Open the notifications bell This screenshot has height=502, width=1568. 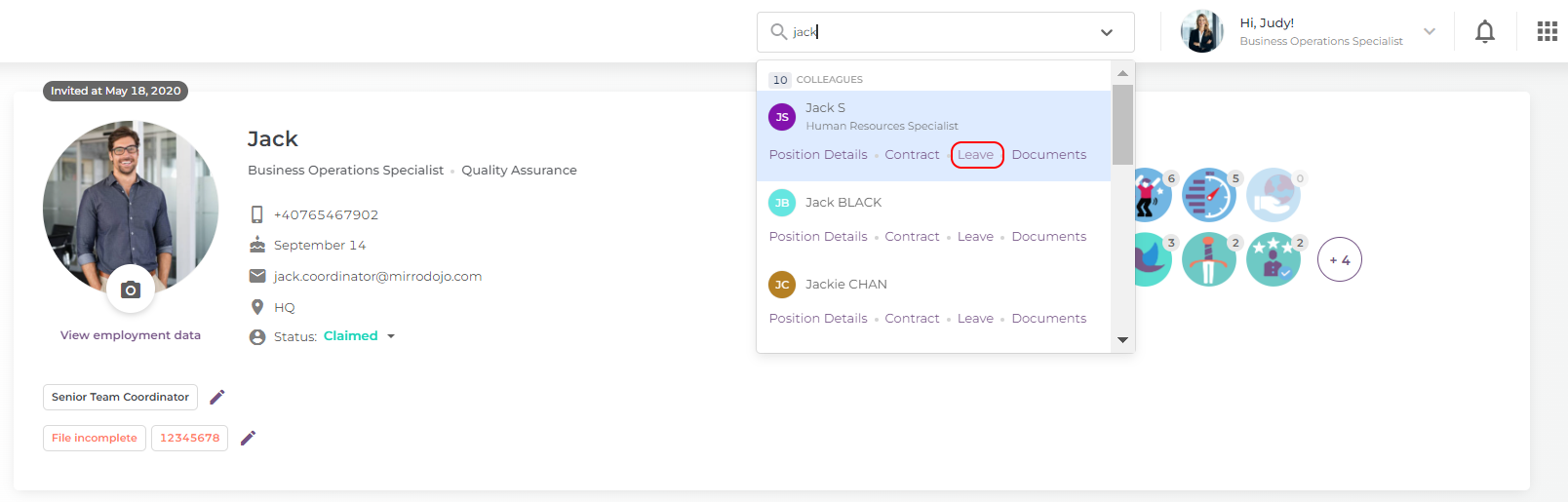1484,32
